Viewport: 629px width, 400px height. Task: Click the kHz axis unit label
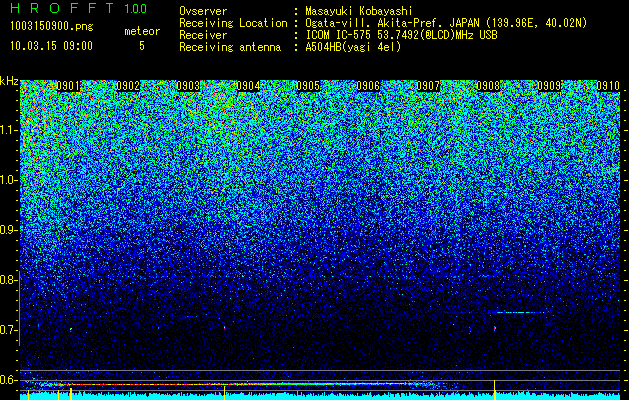point(9,81)
